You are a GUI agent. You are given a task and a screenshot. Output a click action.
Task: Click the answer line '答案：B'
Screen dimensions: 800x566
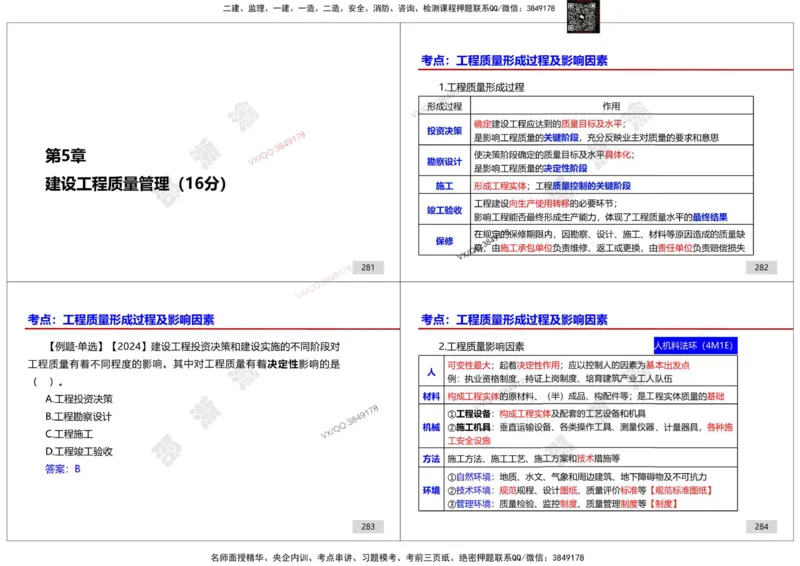[x=63, y=469]
